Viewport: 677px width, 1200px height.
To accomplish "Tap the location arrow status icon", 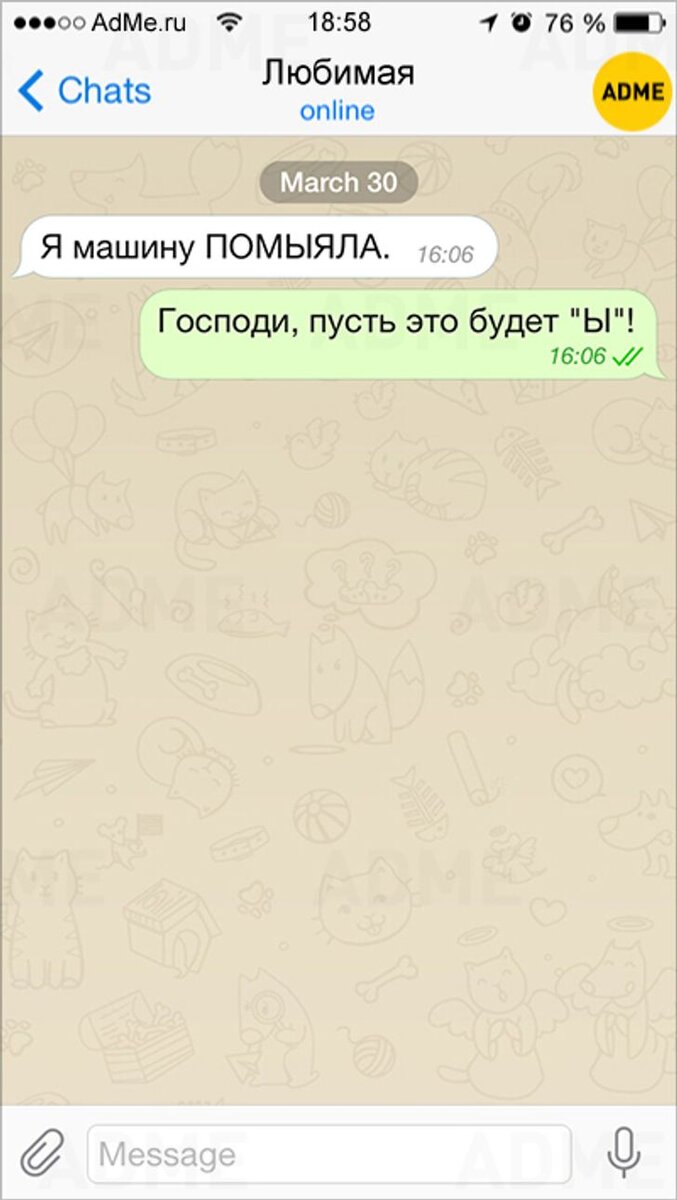I will (489, 22).
